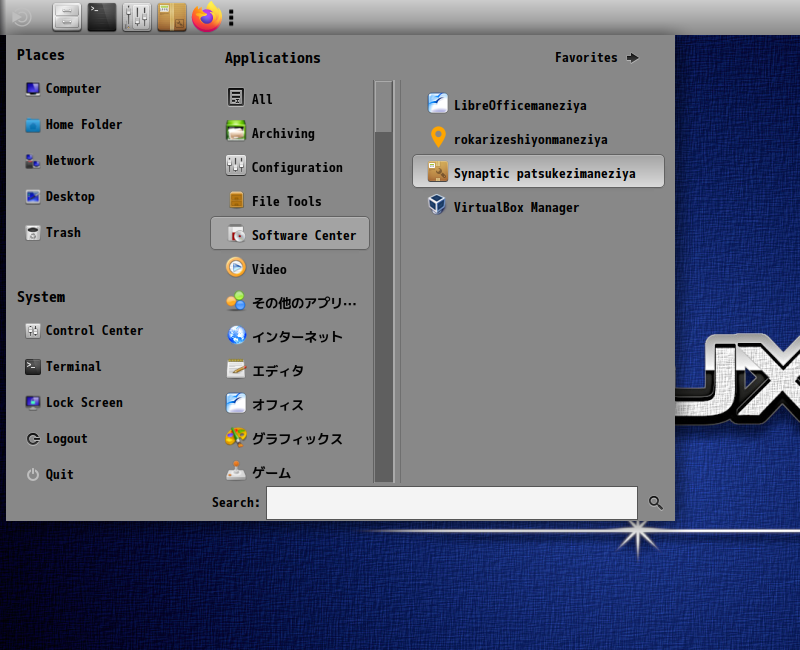Click the main menu button in panel corner
The height and width of the screenshot is (650, 800).
(x=21, y=18)
